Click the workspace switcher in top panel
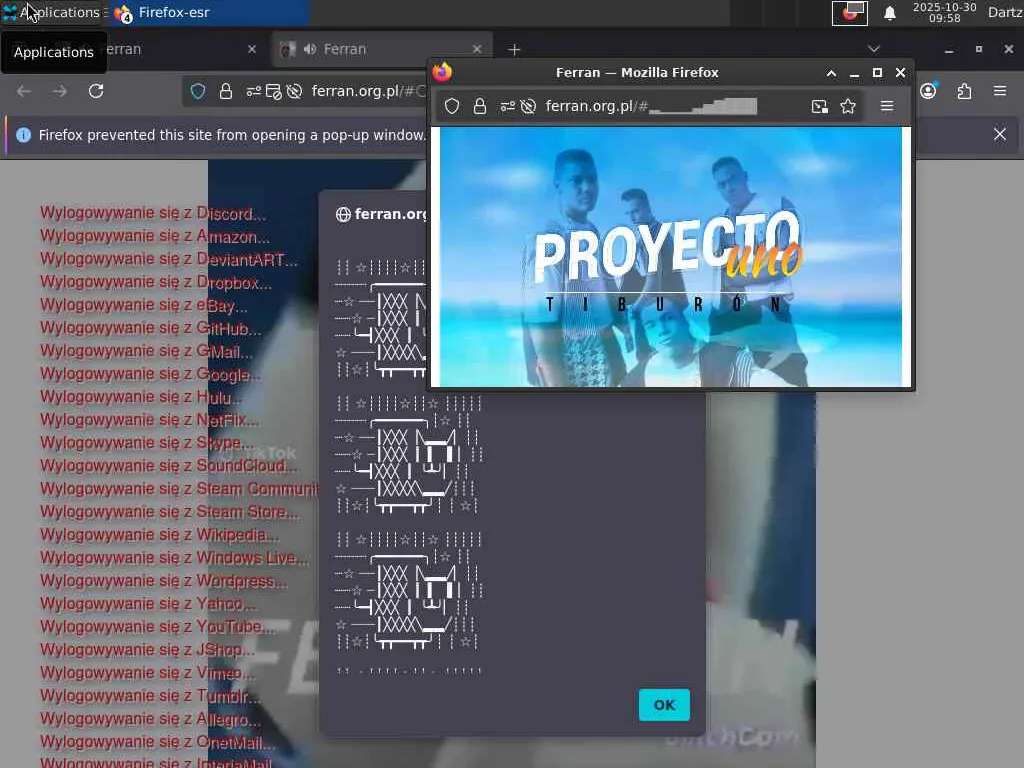The height and width of the screenshot is (768, 1024). point(850,13)
